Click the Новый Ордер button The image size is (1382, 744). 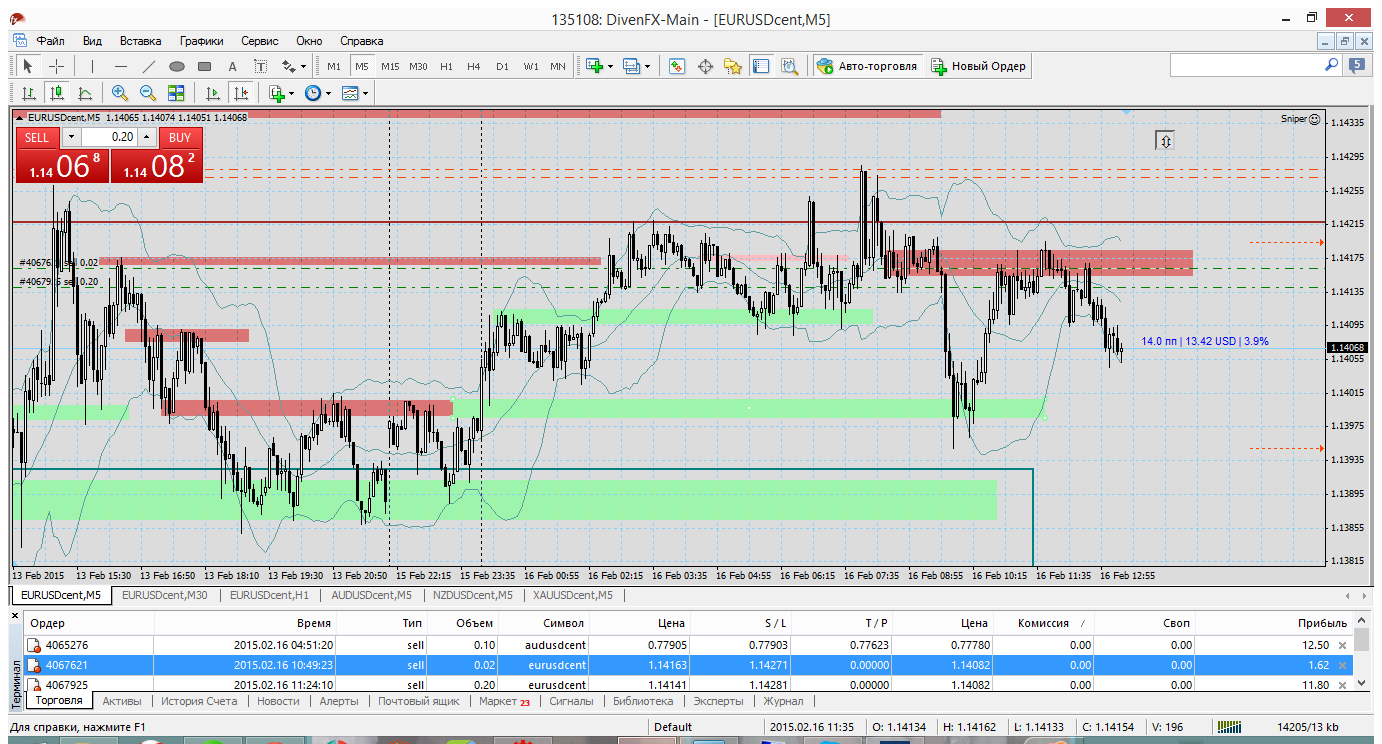click(978, 66)
